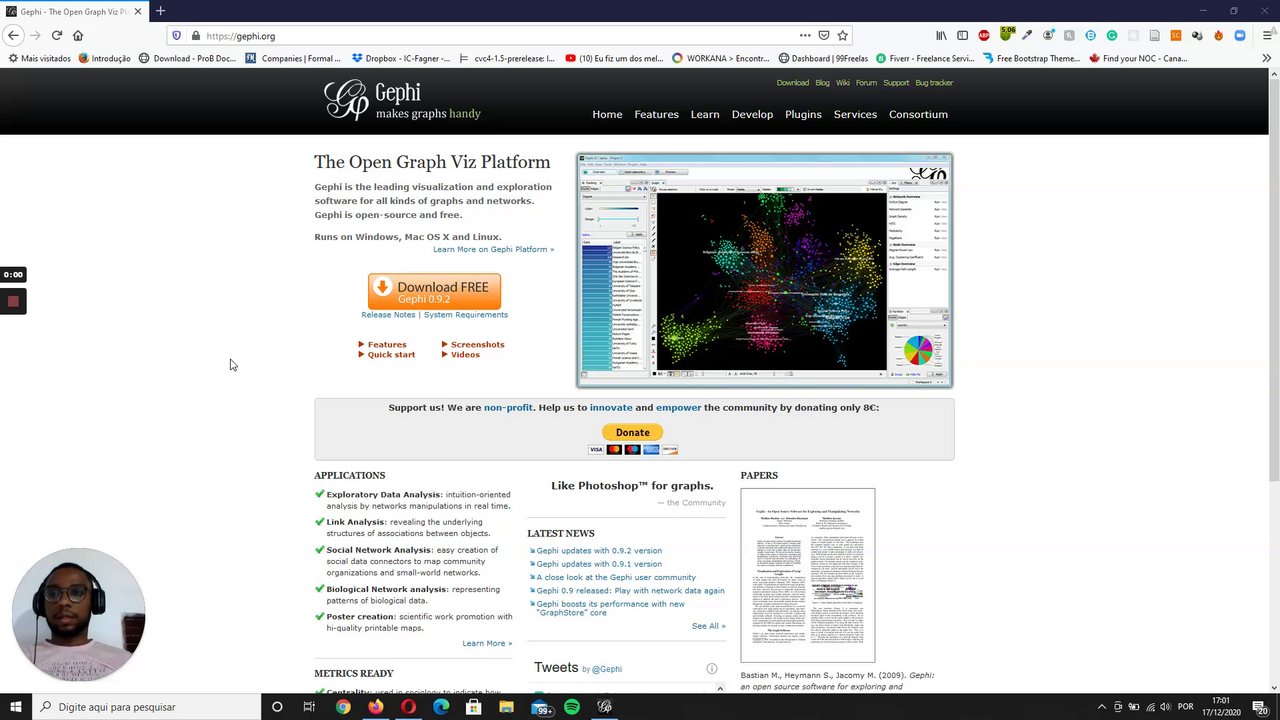Open the Firefox hamburger menu
1280x720 pixels.
pos(1266,35)
